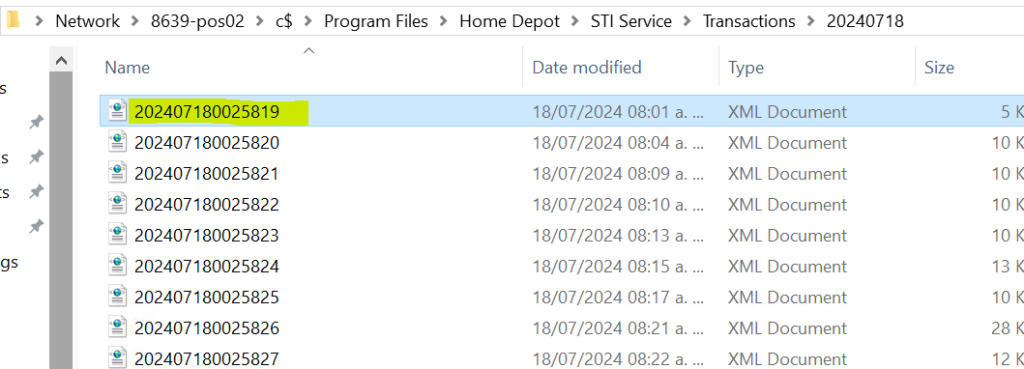
Task: Select the XML icon beside 202407180025822
Action: pyautogui.click(x=118, y=204)
